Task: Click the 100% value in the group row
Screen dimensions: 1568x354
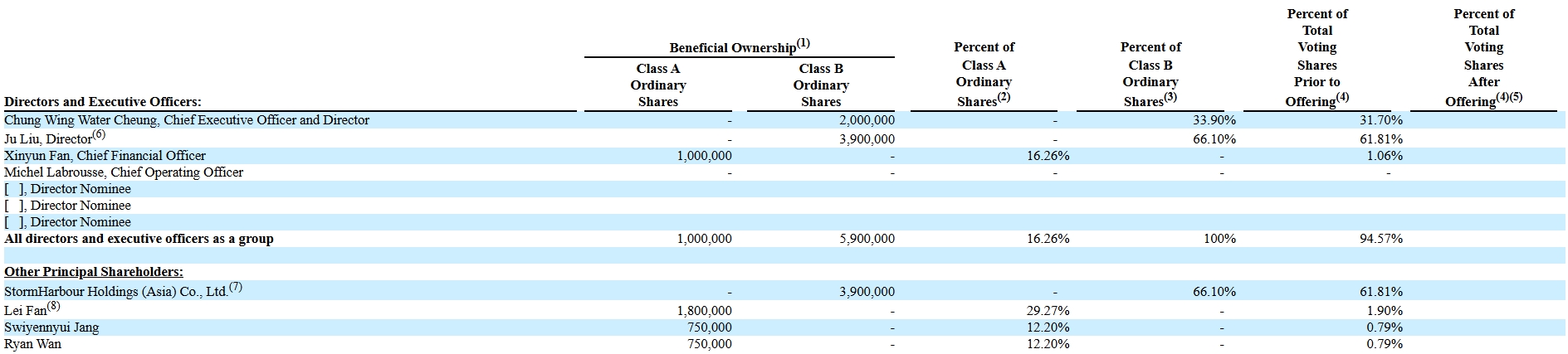Action: click(x=1219, y=239)
